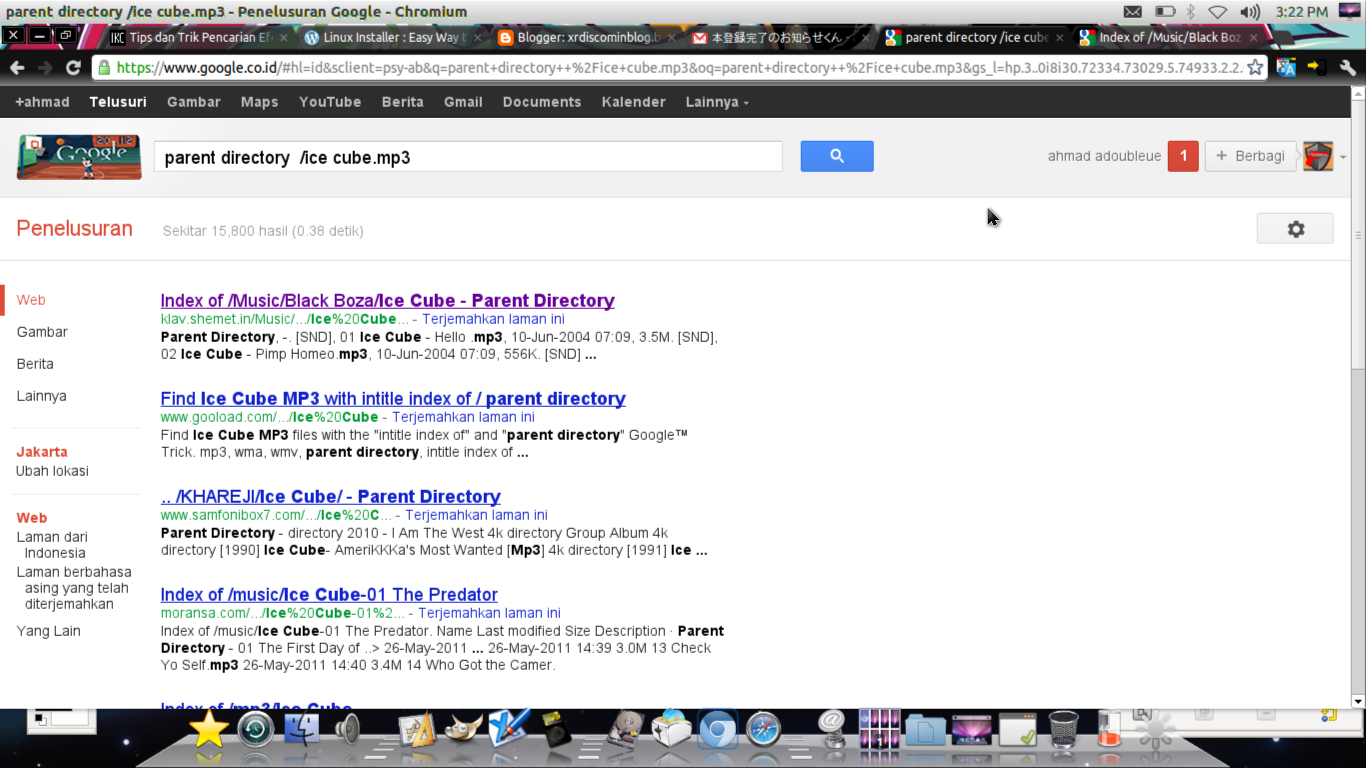Image resolution: width=1366 pixels, height=768 pixels.
Task: Click the +ahmad profile link
Action: [x=42, y=102]
